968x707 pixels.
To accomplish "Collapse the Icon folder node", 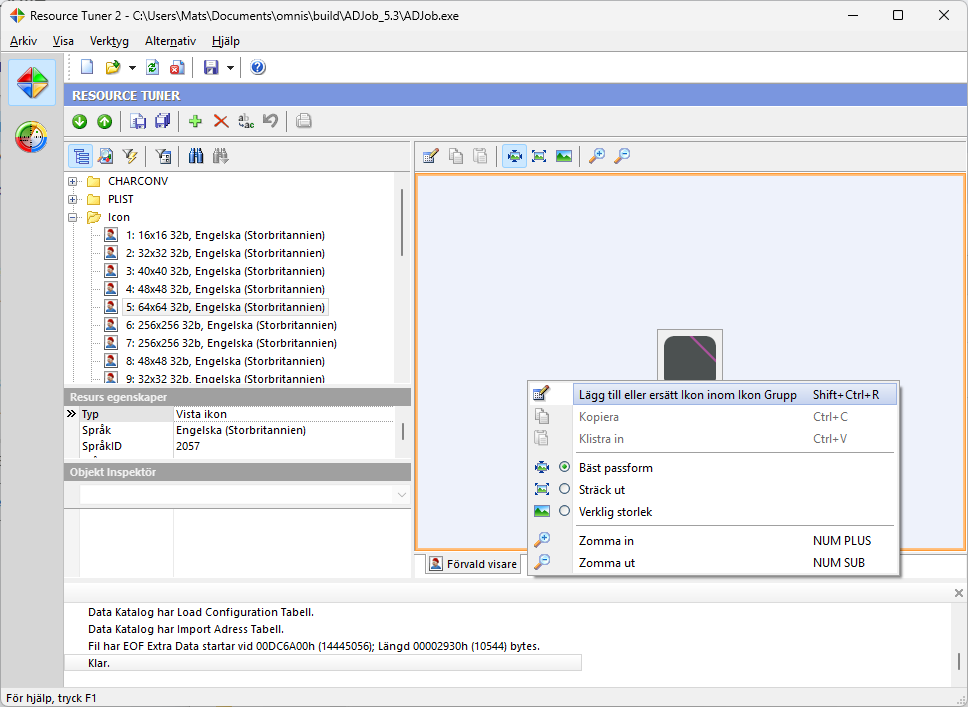I will pos(73,217).
